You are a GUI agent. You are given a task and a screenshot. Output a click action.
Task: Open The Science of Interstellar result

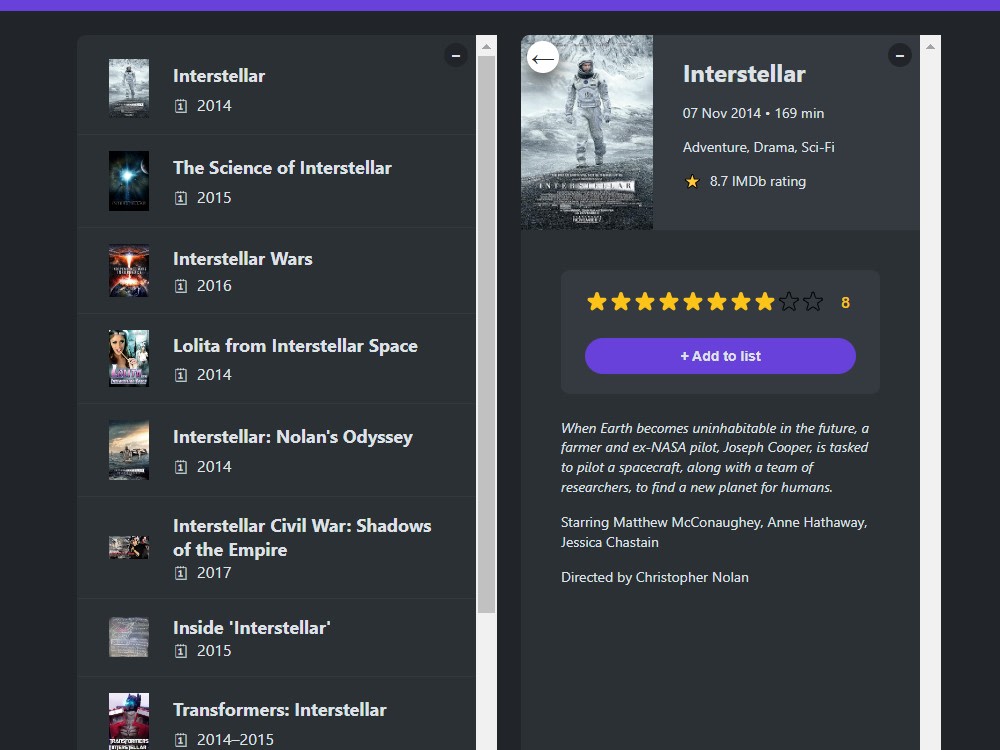[x=276, y=181]
